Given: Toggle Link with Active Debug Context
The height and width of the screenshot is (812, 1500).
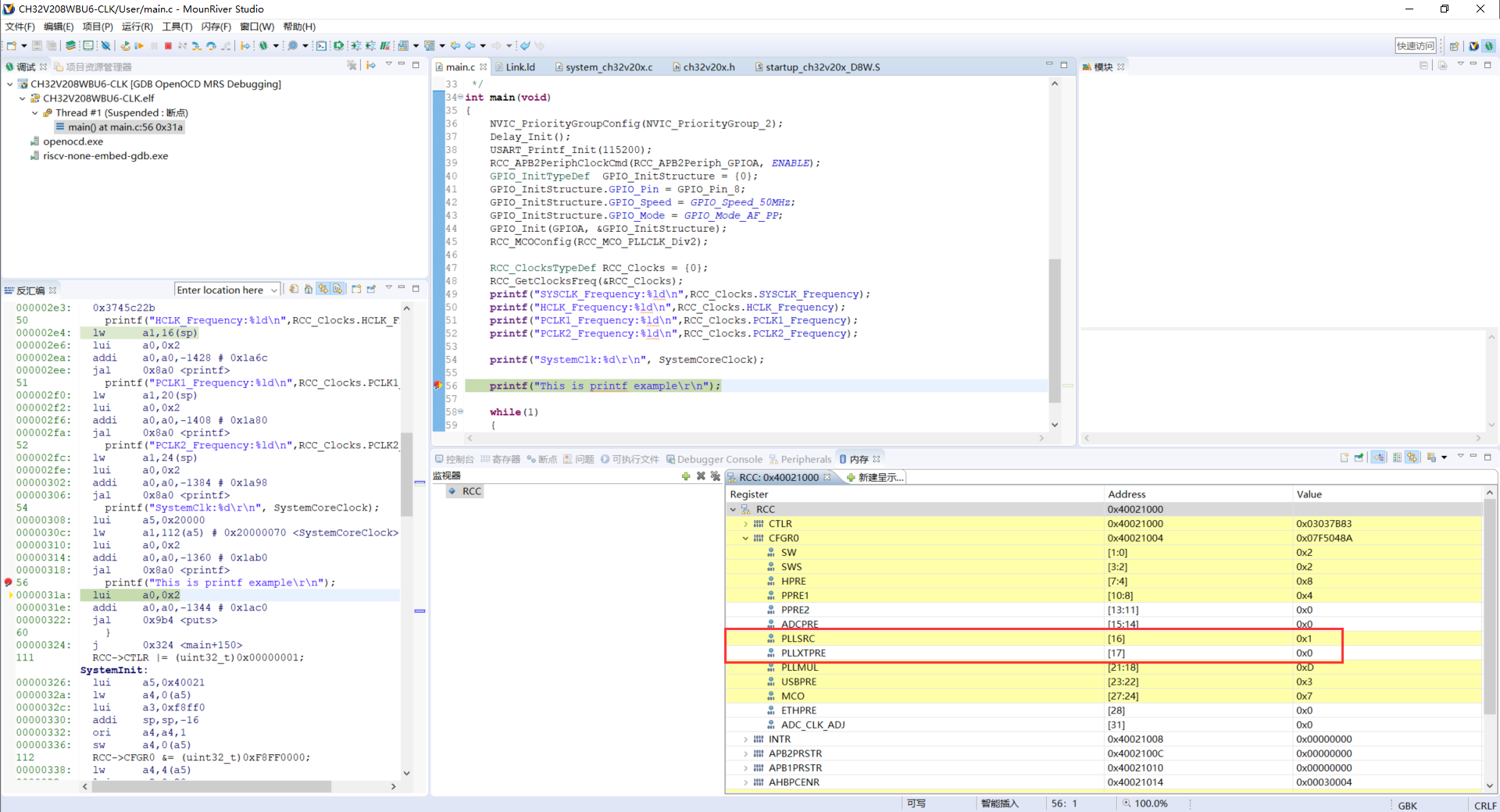Looking at the screenshot, I should point(323,289).
